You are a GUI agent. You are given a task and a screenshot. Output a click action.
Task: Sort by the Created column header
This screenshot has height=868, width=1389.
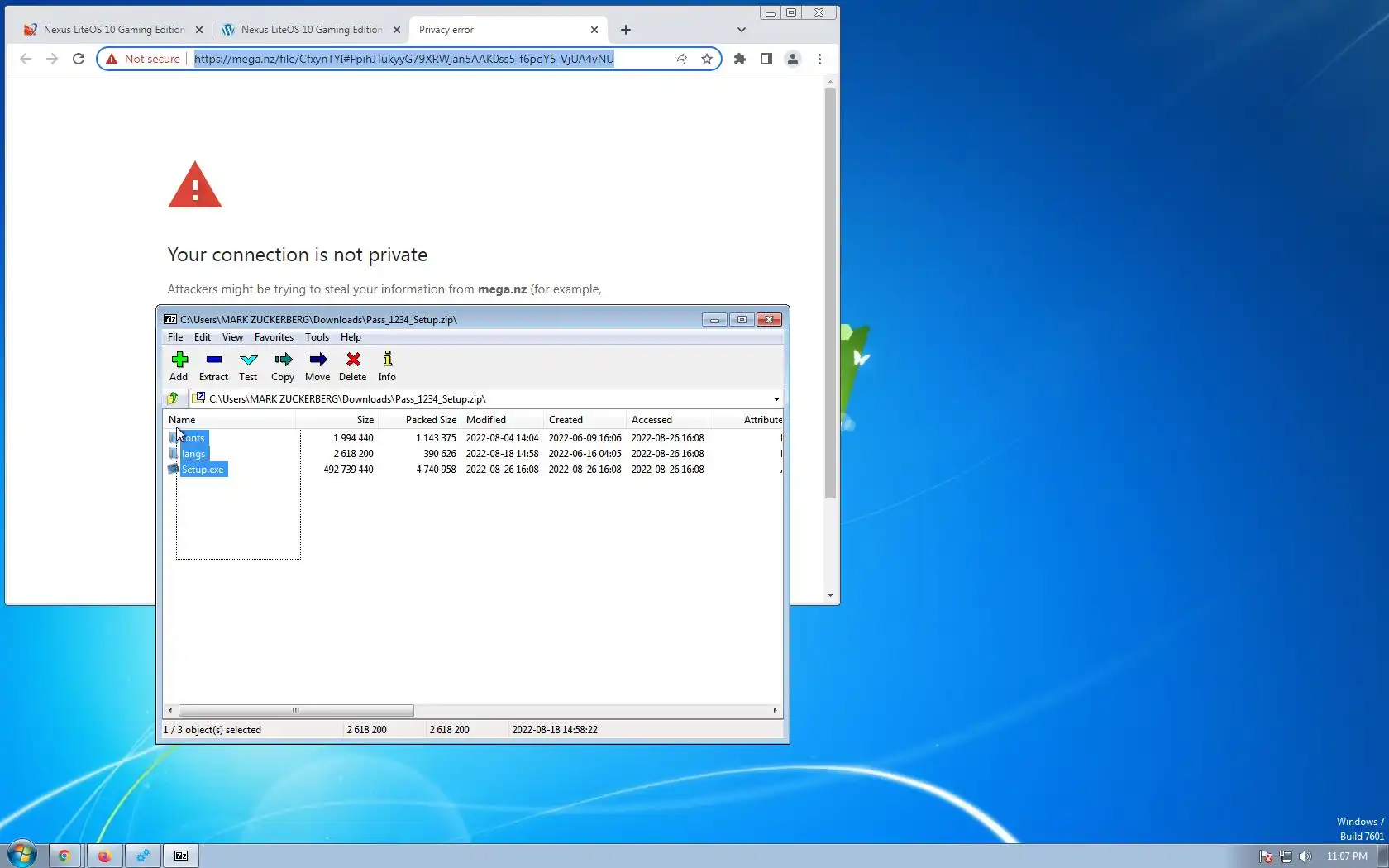coord(585,420)
